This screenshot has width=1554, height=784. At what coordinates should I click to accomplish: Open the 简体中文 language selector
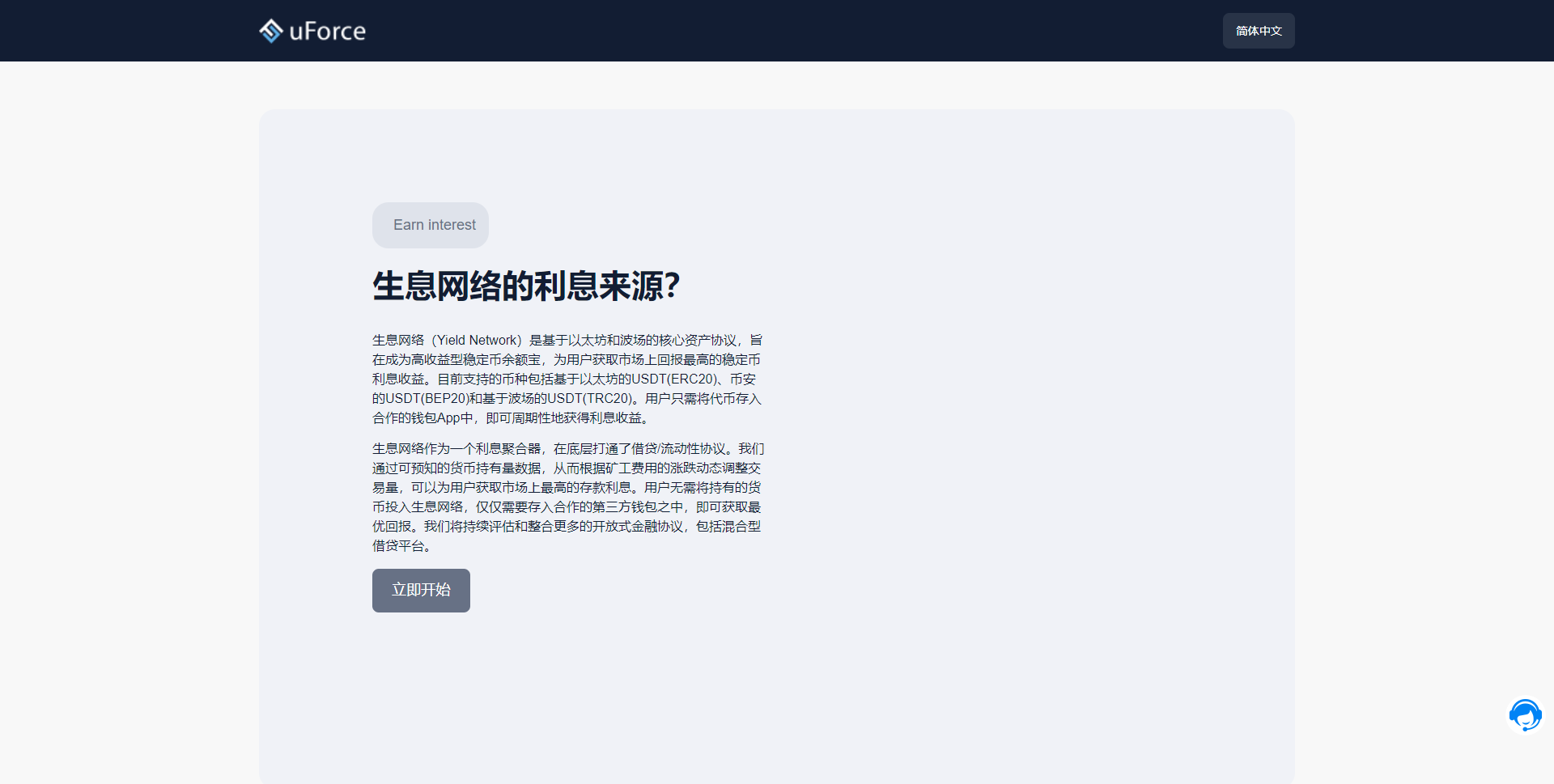1259,31
